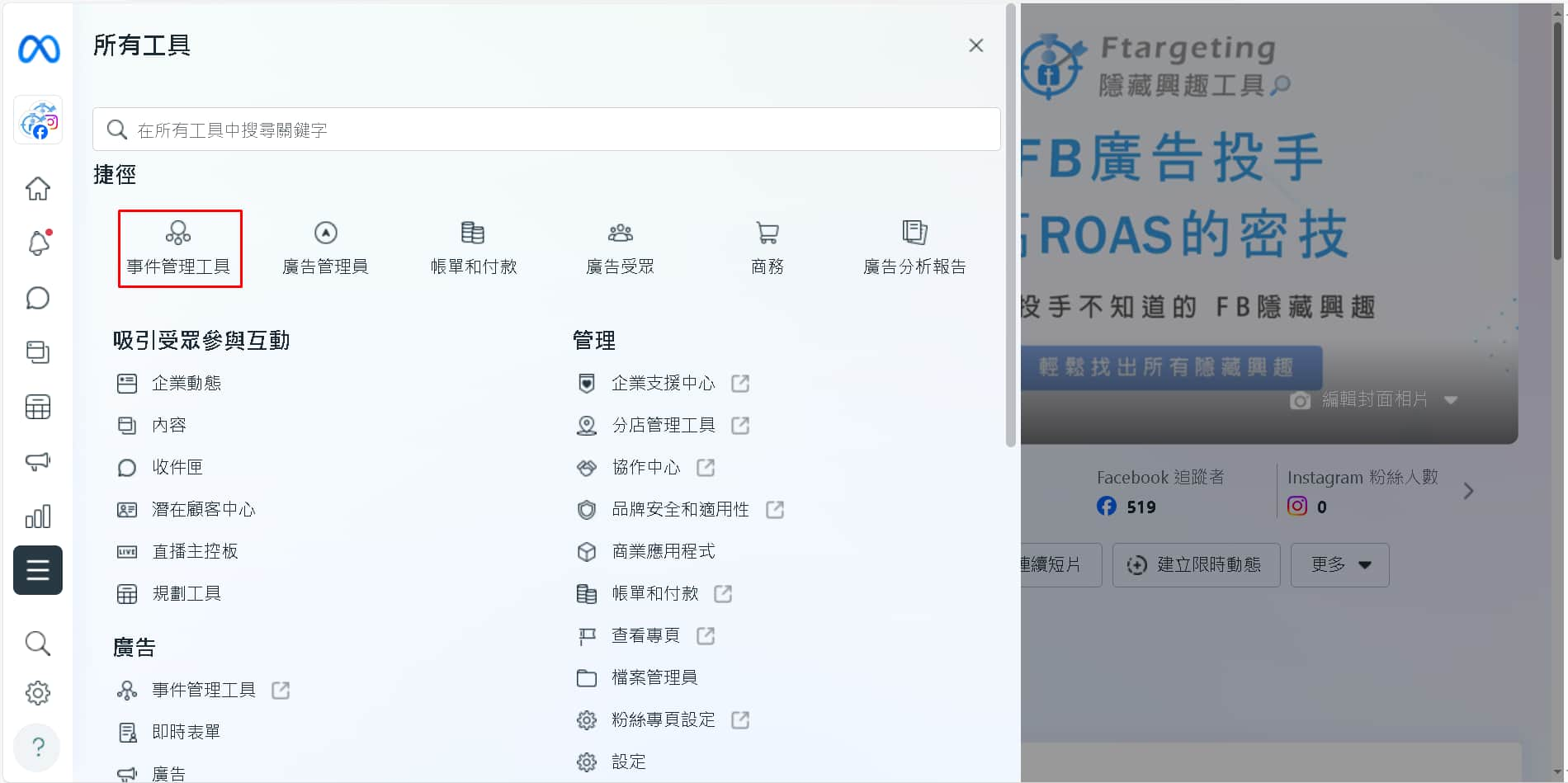Select 潛在顧客中心 in the tools list

click(187, 510)
